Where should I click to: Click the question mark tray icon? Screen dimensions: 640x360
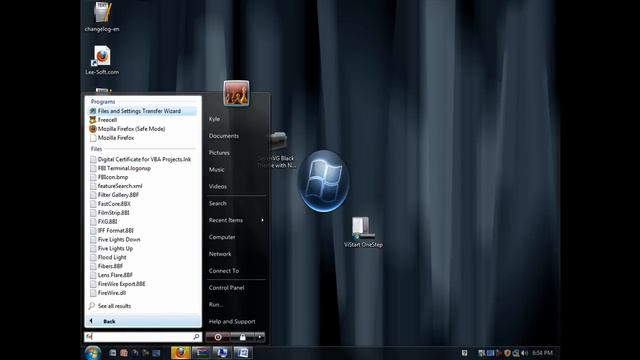[x=464, y=353]
